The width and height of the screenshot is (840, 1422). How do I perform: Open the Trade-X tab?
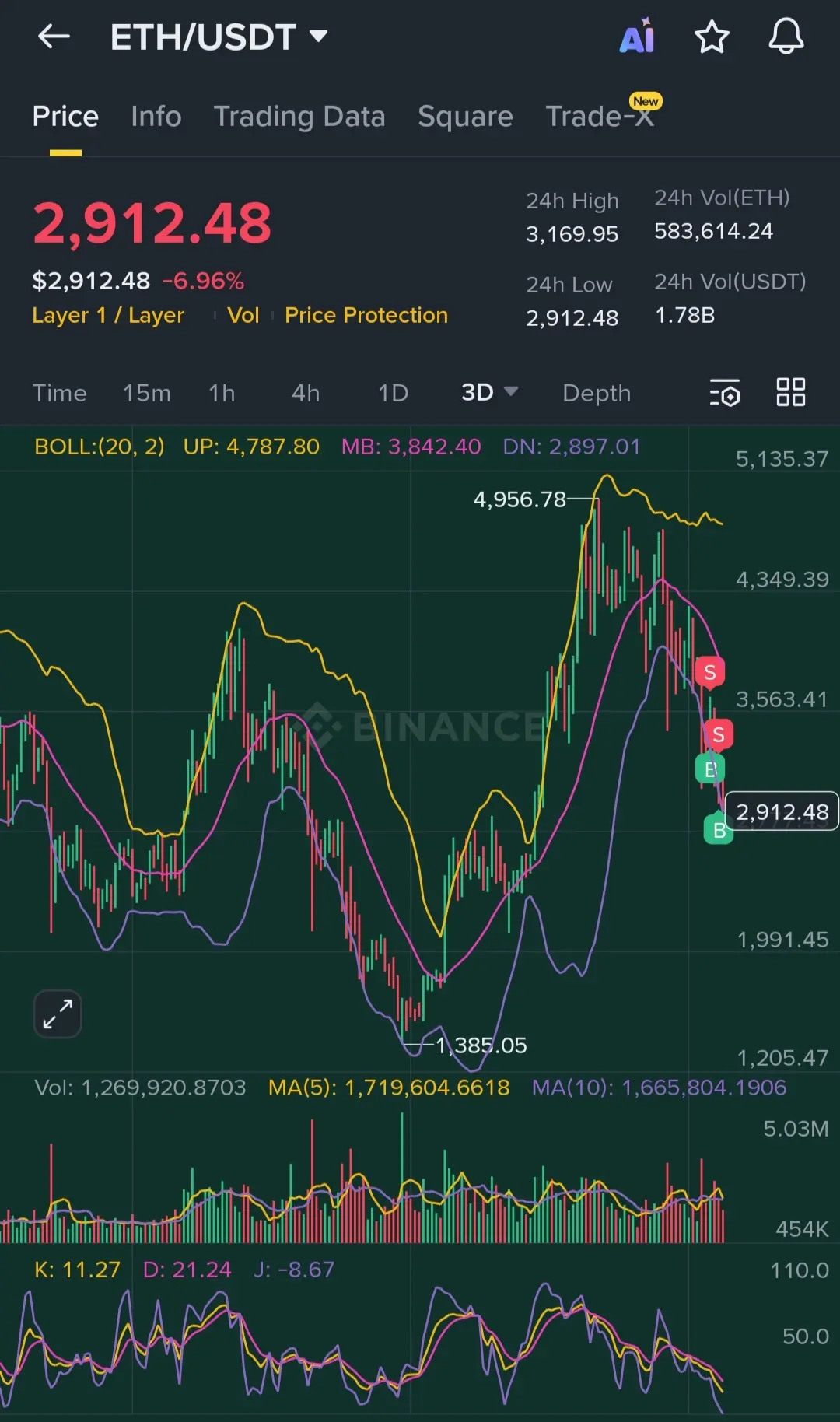point(600,117)
